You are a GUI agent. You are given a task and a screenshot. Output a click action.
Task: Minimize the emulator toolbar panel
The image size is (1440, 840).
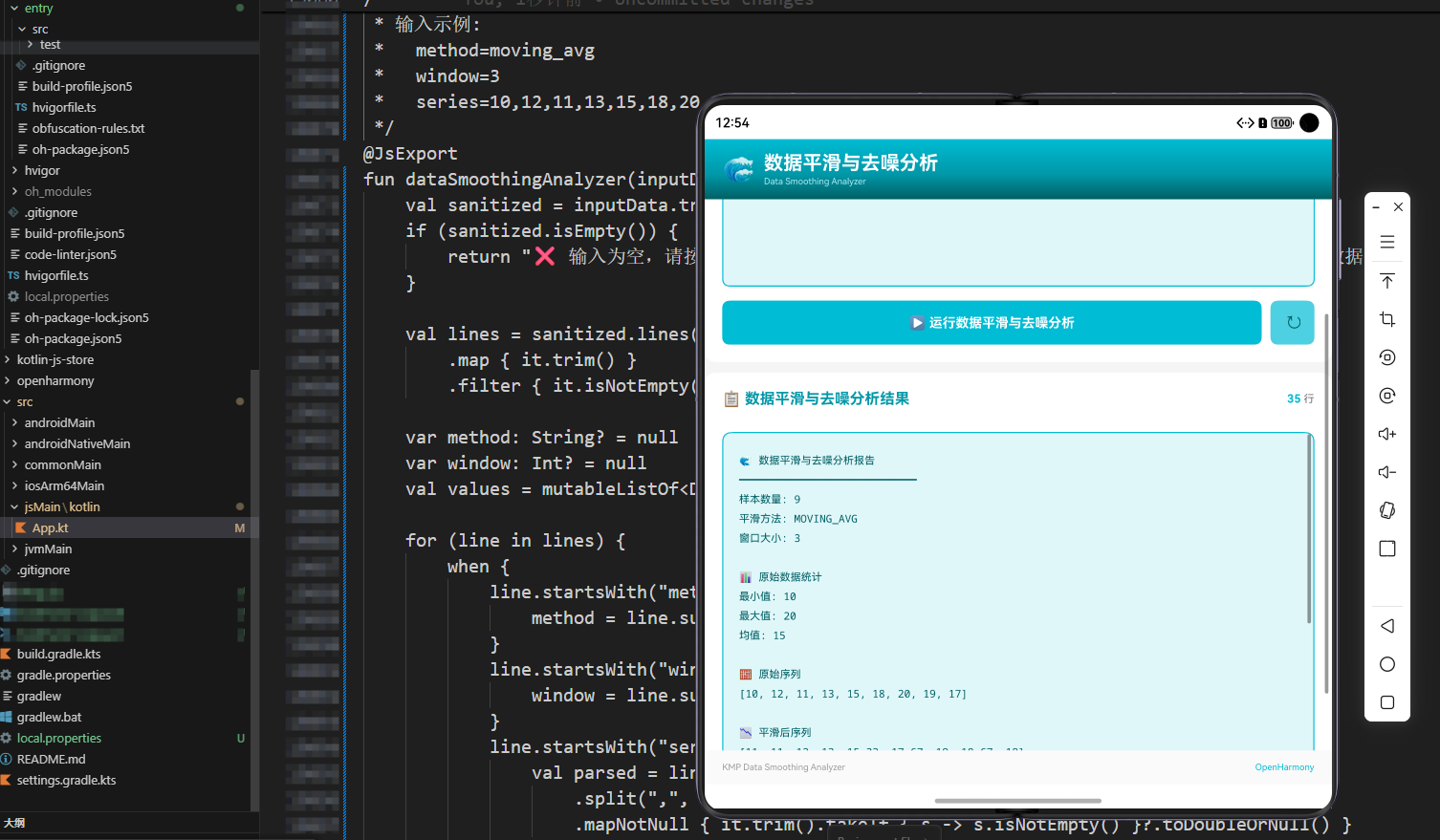pos(1376,206)
